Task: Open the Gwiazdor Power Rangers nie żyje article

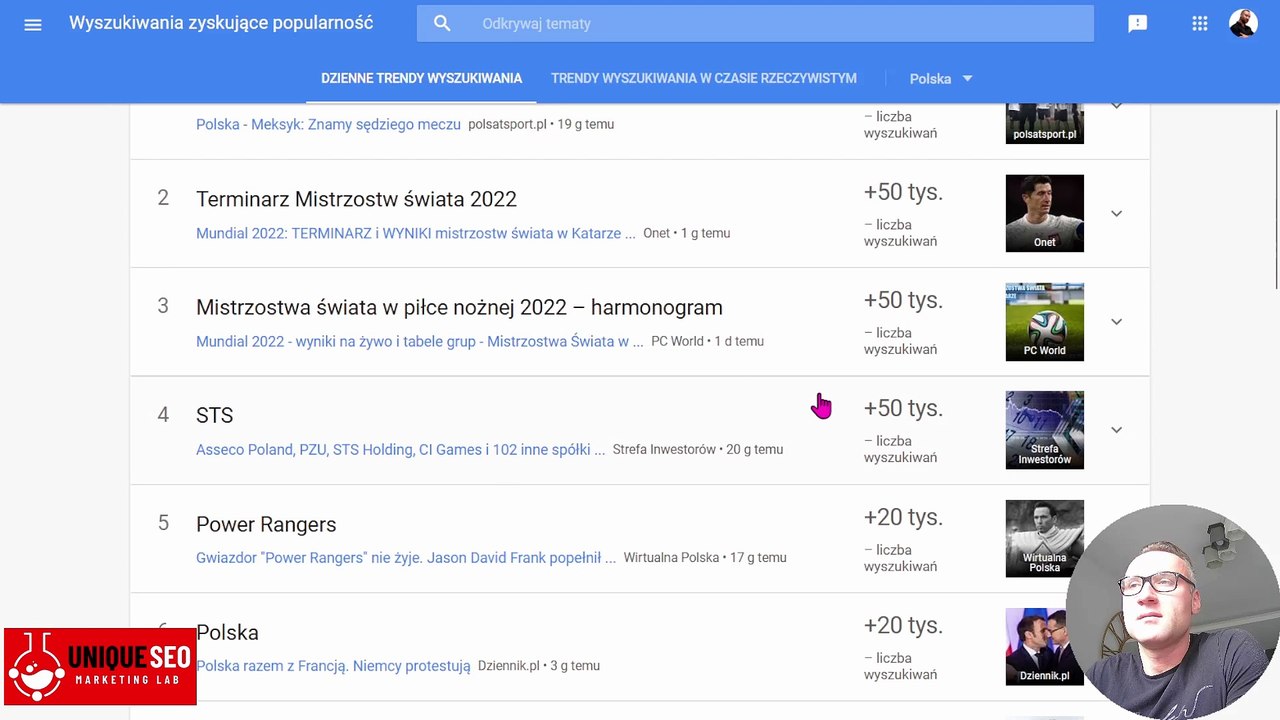Action: (x=406, y=557)
